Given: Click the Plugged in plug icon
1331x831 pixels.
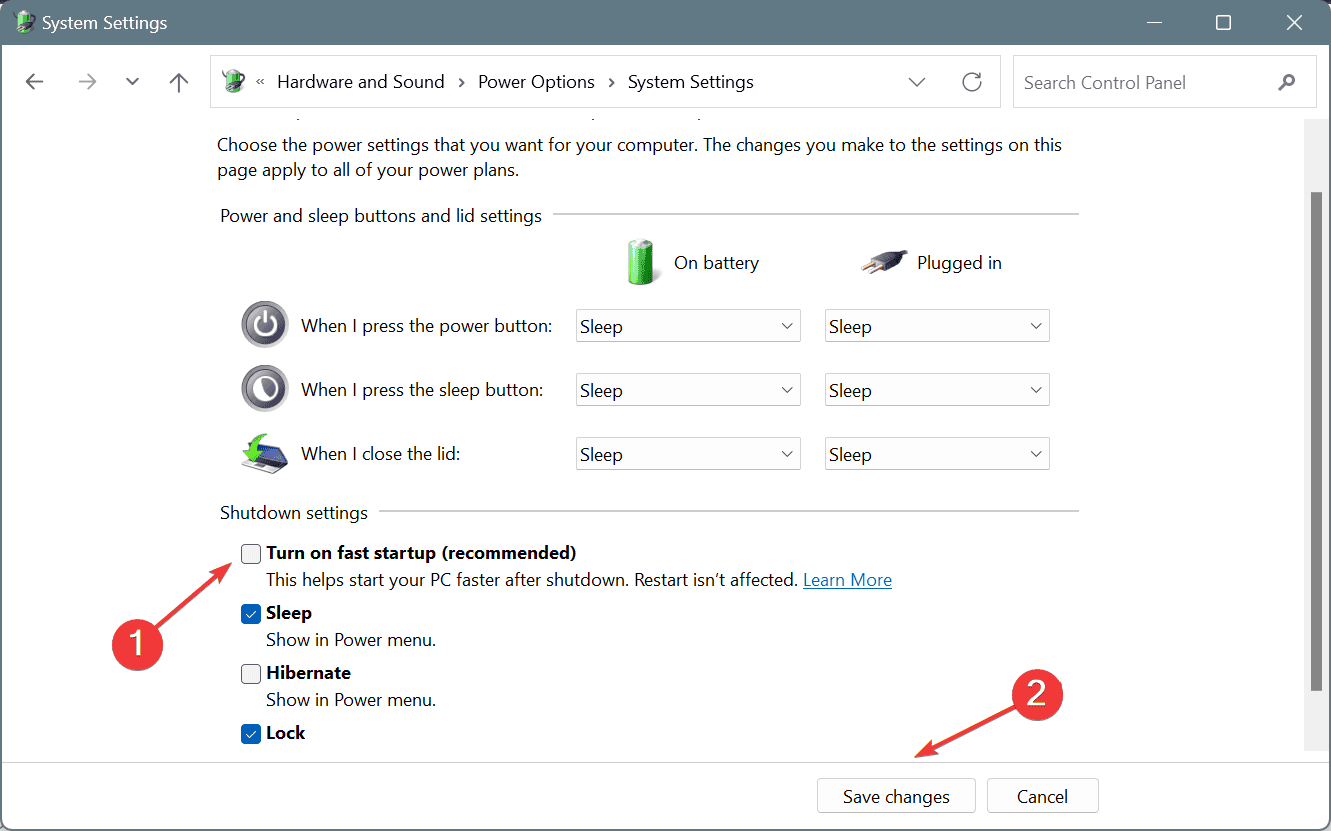Looking at the screenshot, I should (x=884, y=262).
